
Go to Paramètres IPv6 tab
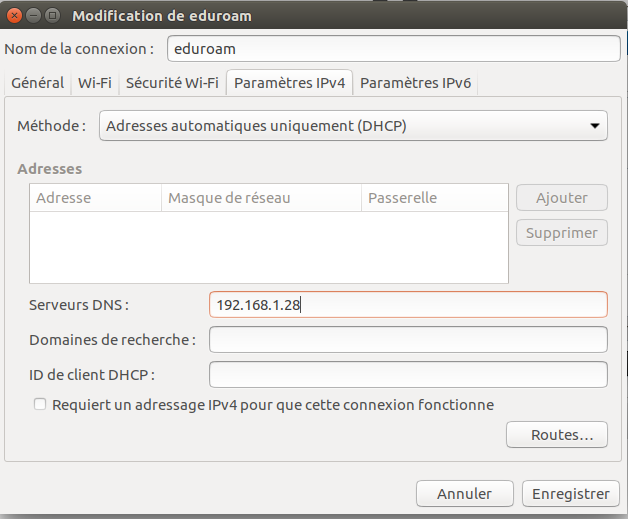coord(415,83)
